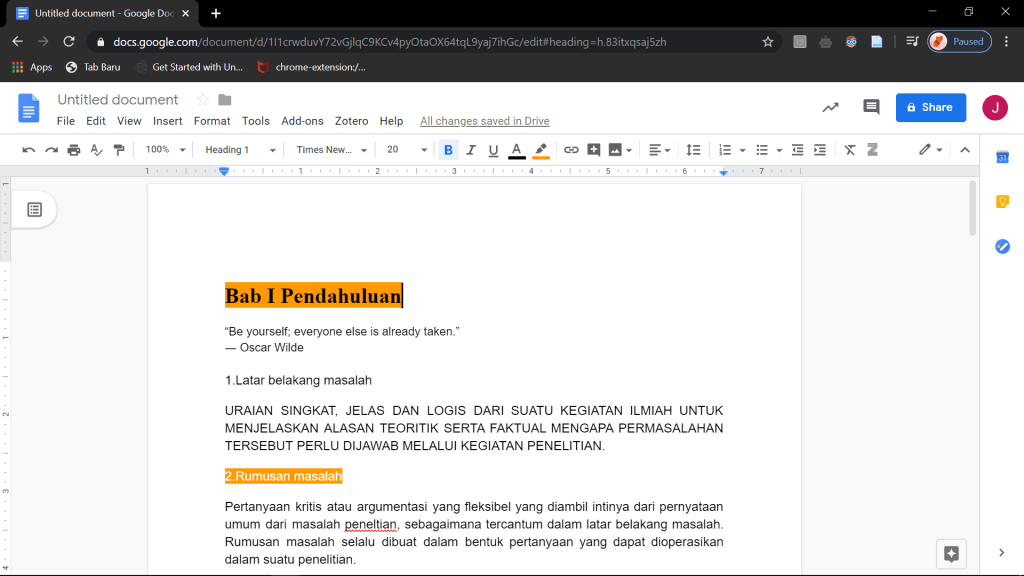
Task: Click All changes saved in Drive link
Action: (x=484, y=121)
